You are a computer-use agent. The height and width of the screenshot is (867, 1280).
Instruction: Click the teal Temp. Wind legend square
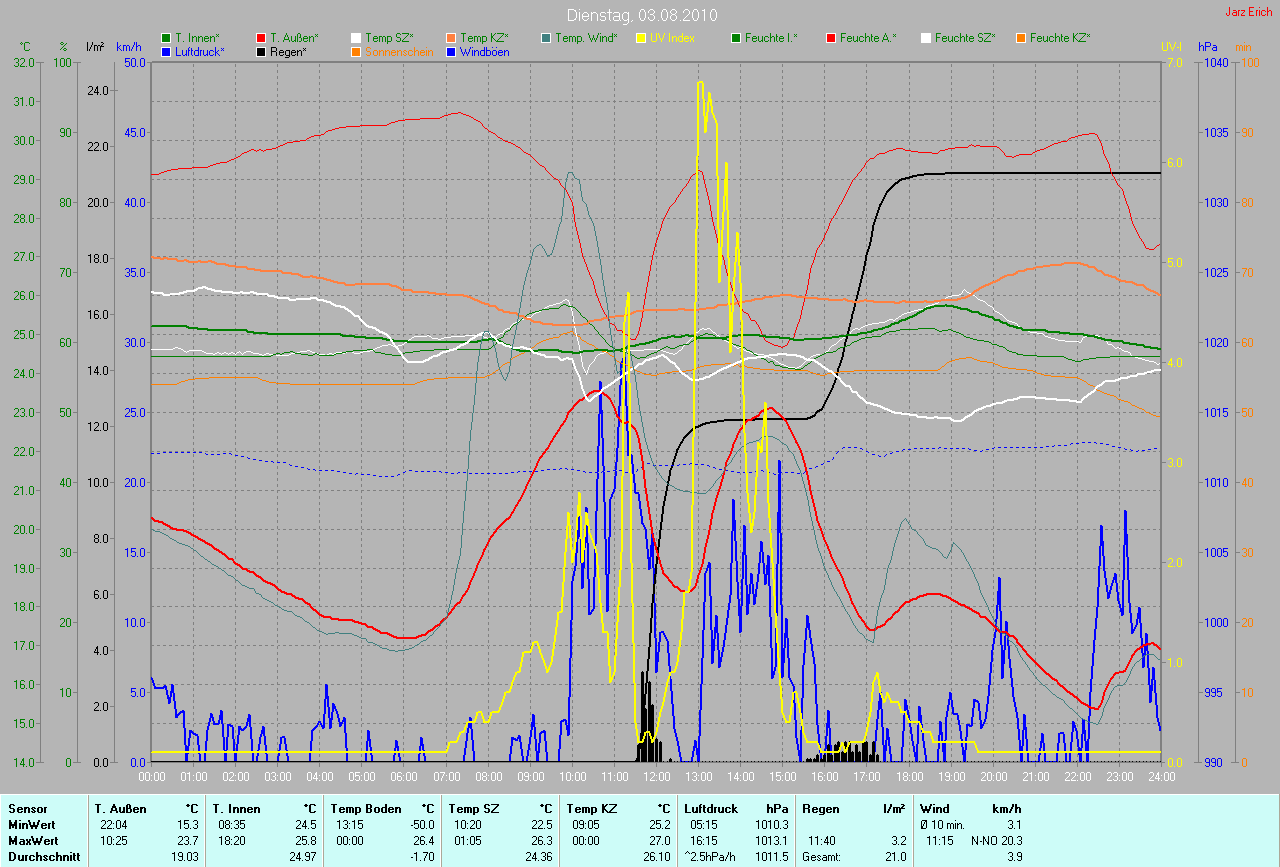[547, 38]
